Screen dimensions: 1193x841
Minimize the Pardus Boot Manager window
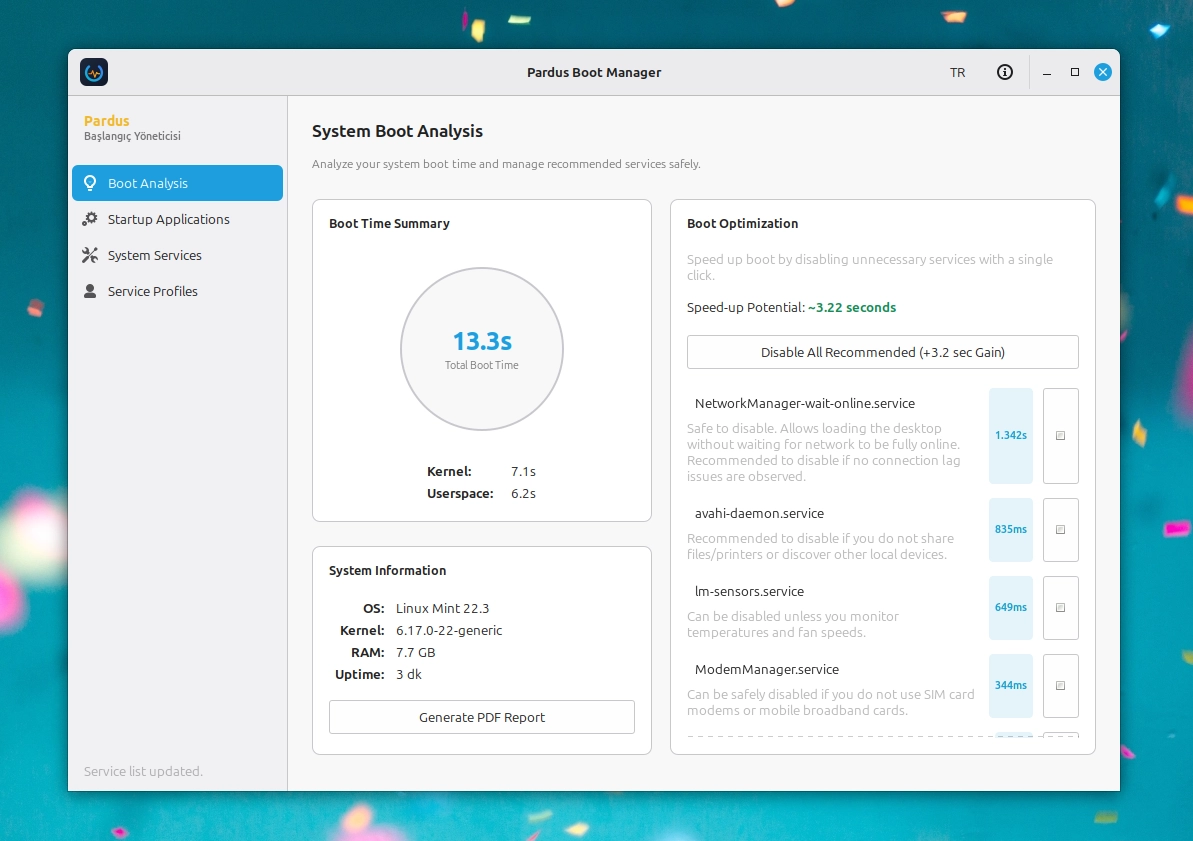coord(1047,72)
